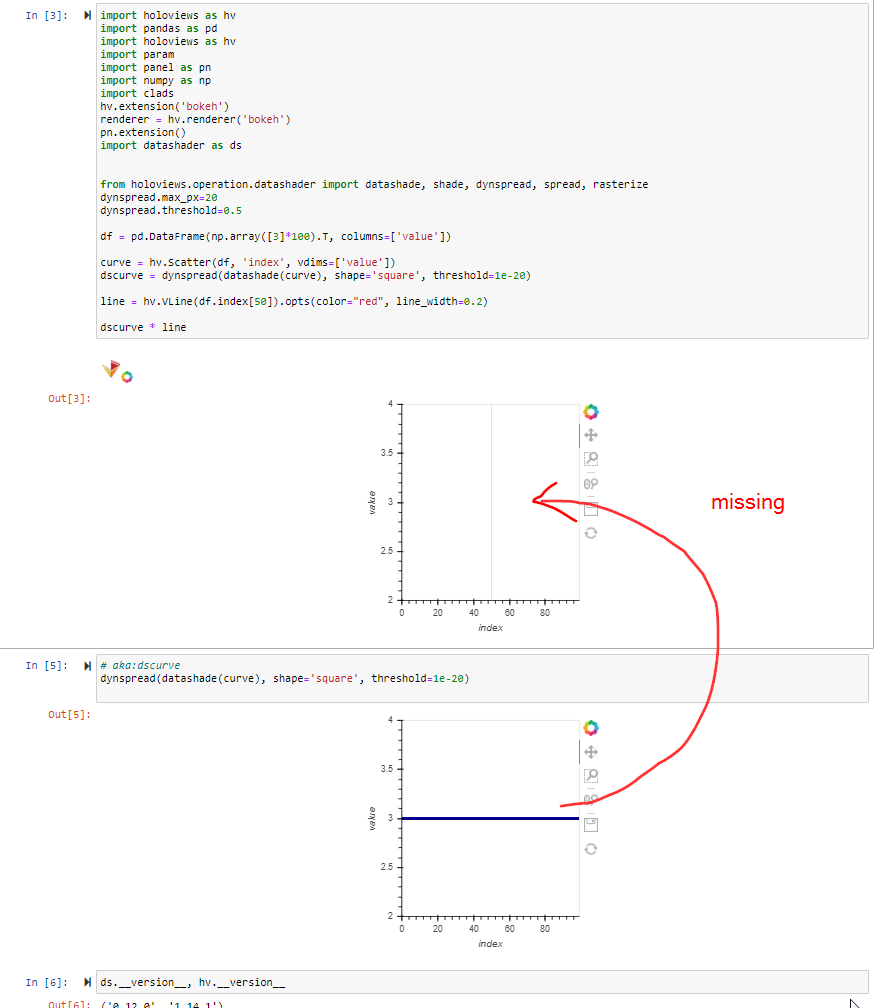Screen dimensions: 874x1008
Task: Toggle Box Zoom on the second plot
Action: [x=590, y=775]
